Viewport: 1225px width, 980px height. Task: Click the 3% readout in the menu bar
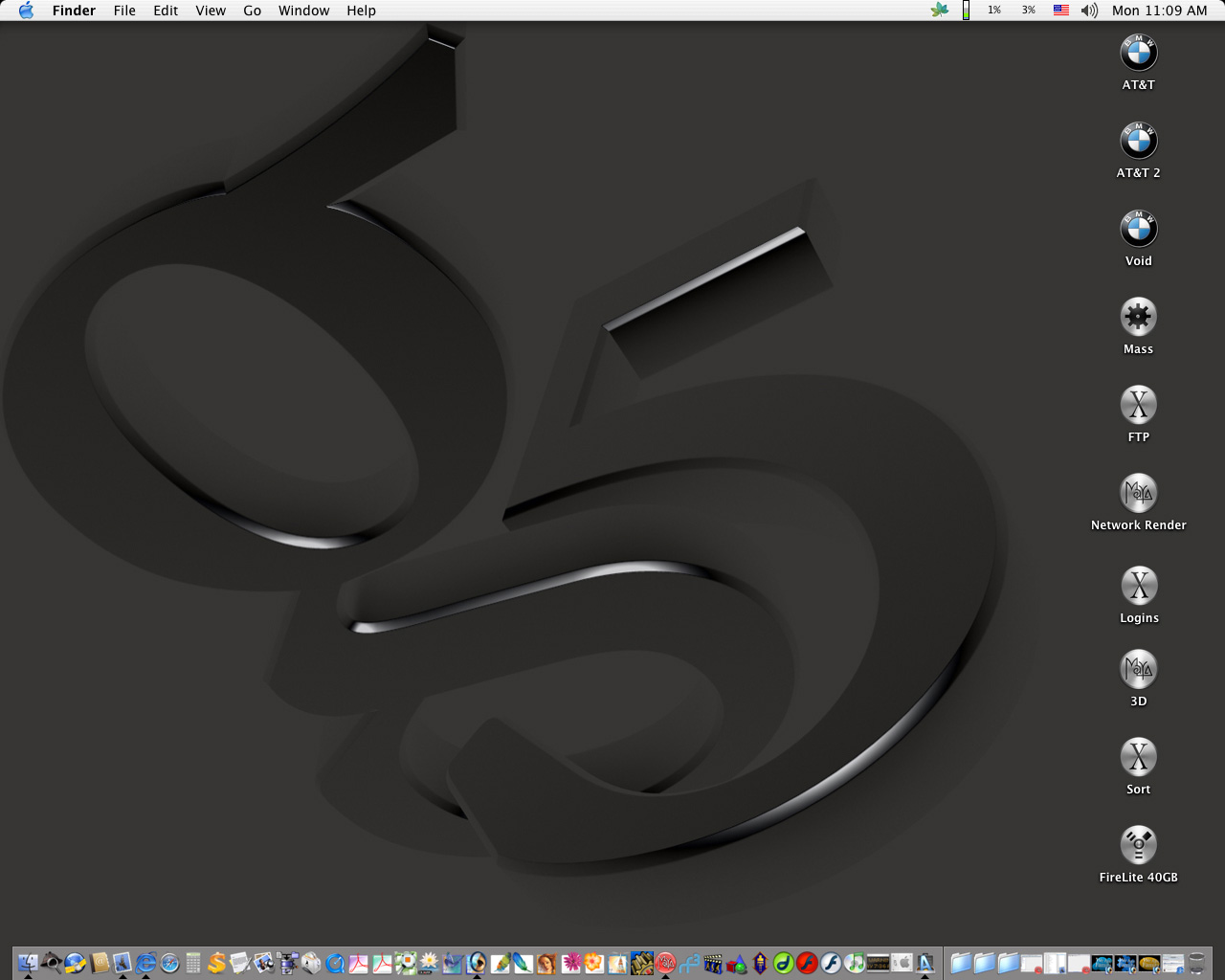(1028, 11)
